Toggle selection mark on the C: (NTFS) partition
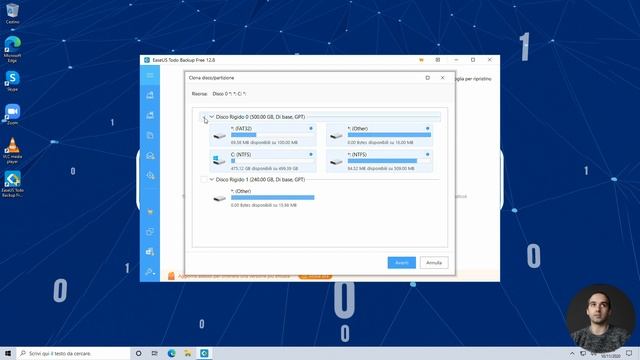Image resolution: width=640 pixels, height=360 pixels. click(x=311, y=155)
